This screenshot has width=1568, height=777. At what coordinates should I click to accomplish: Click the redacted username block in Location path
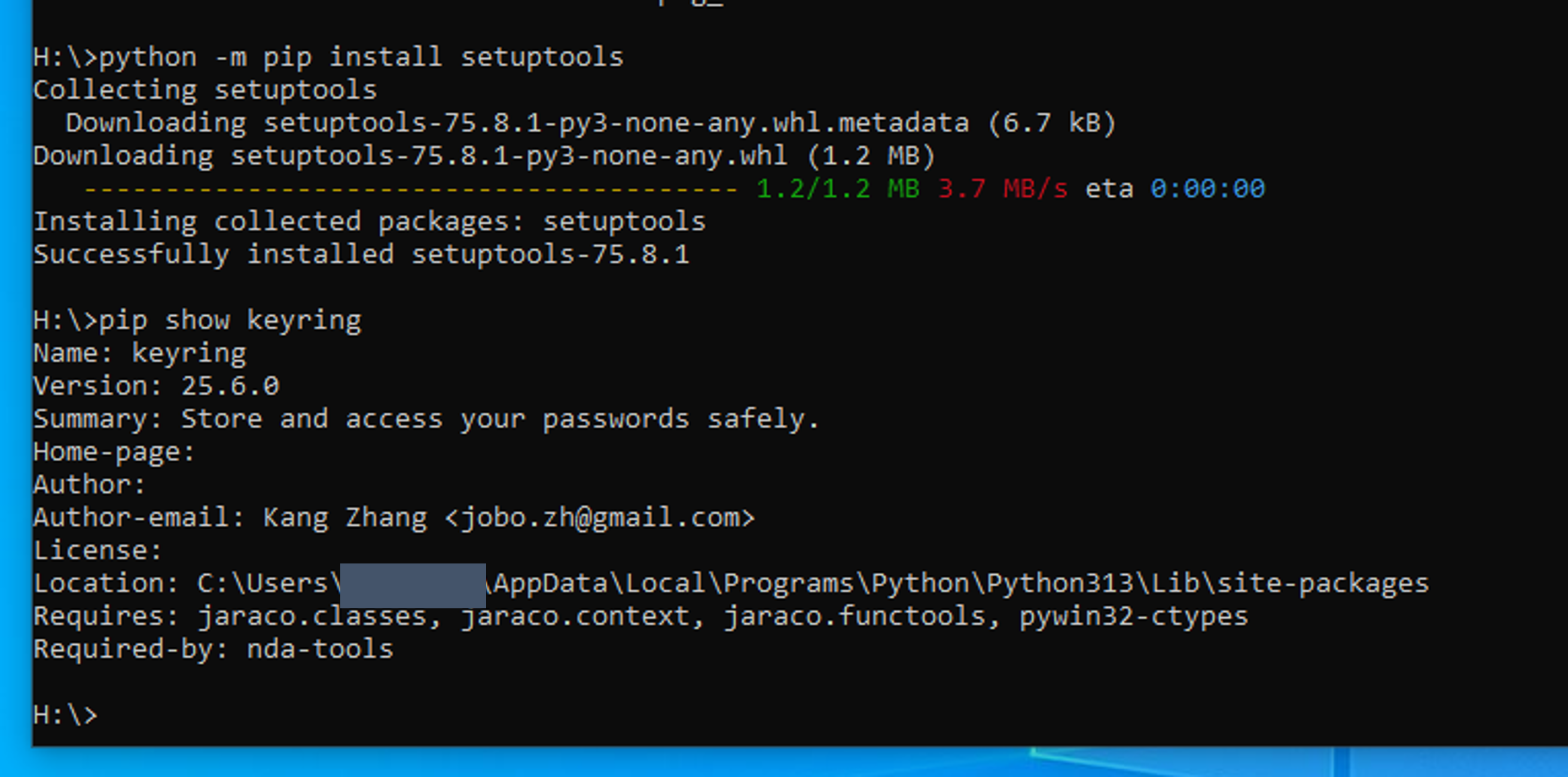point(413,585)
